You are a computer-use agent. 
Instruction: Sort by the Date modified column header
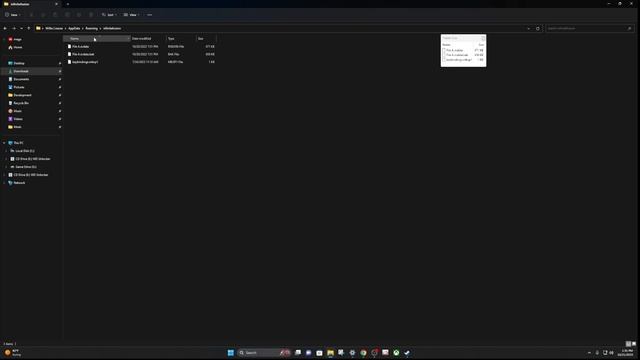coord(148,38)
